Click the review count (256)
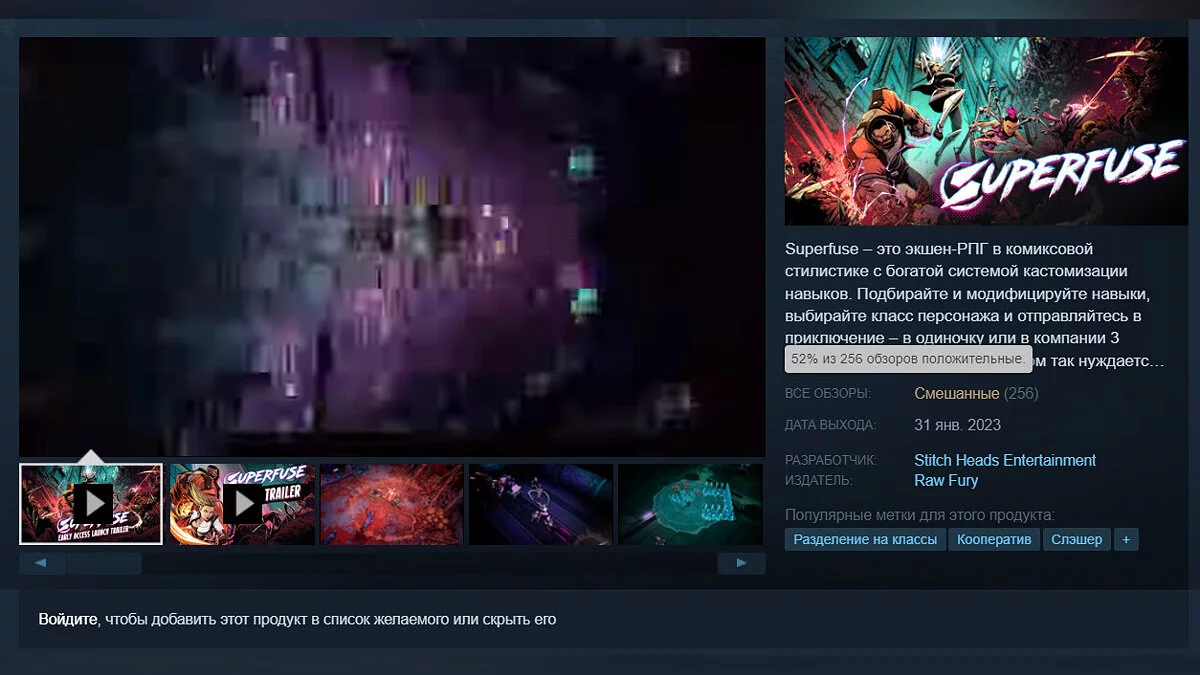Viewport: 1200px width, 675px height. tap(1021, 393)
